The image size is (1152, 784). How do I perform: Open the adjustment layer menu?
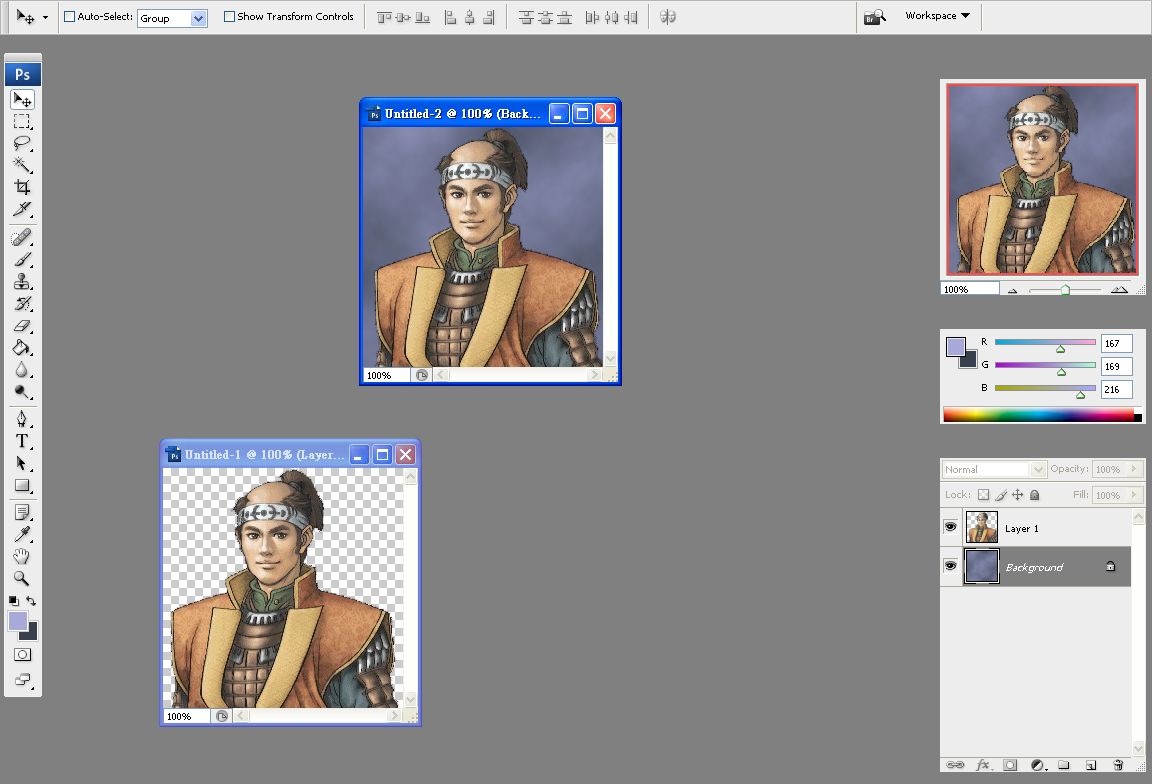pos(1038,765)
